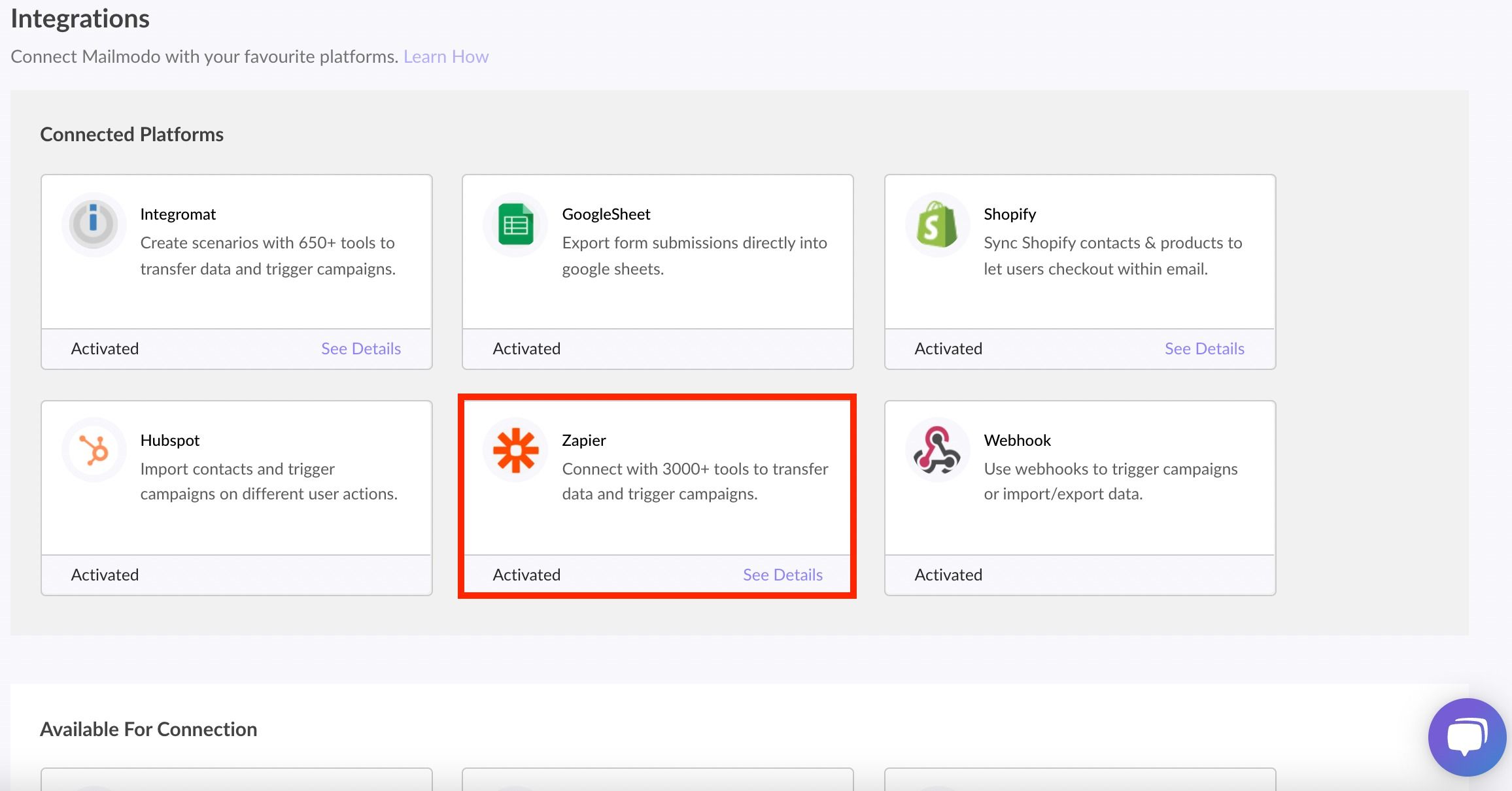Click the GoogleSheet integration icon

point(515,224)
